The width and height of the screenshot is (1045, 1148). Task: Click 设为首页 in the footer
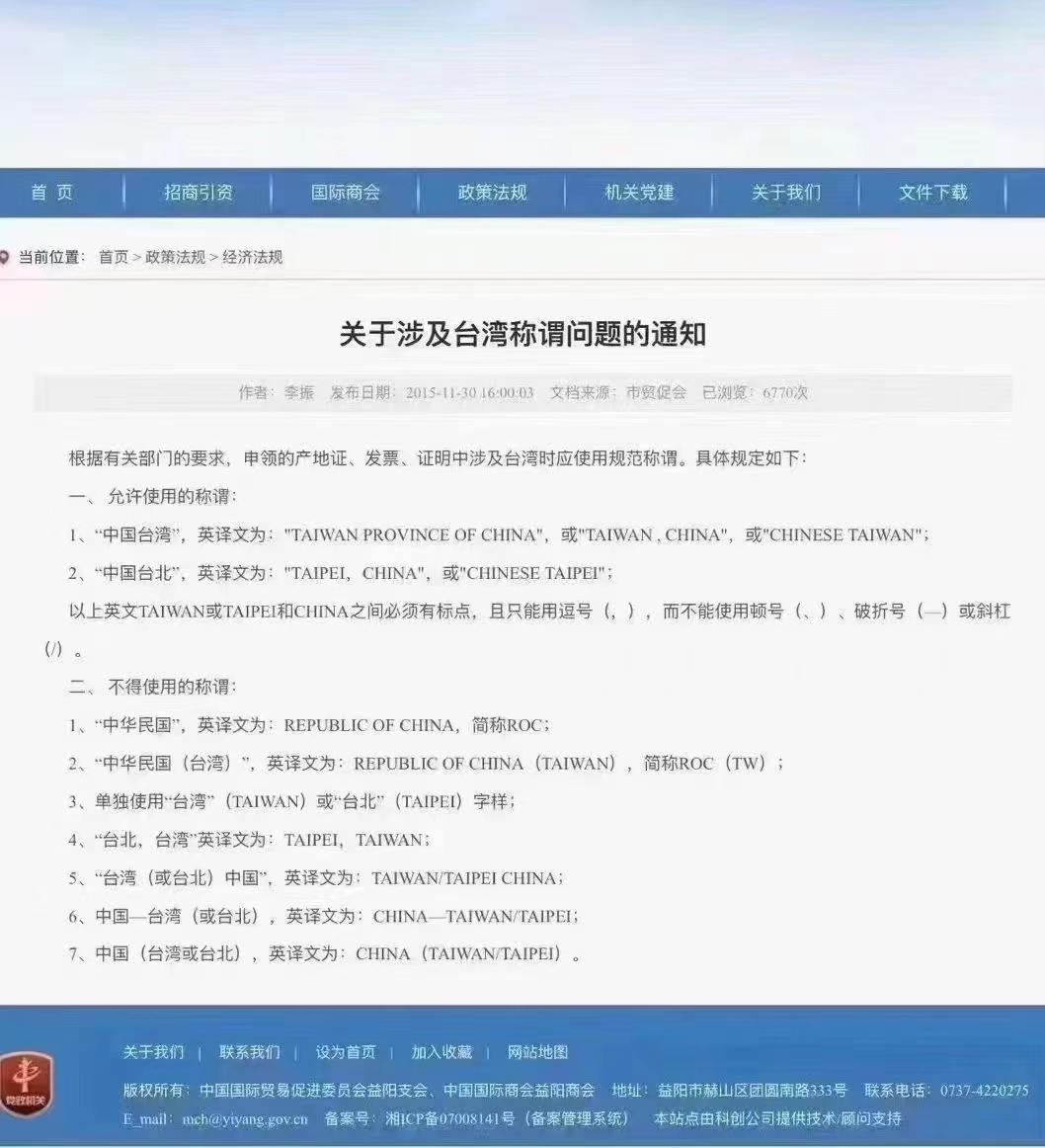click(x=347, y=1052)
